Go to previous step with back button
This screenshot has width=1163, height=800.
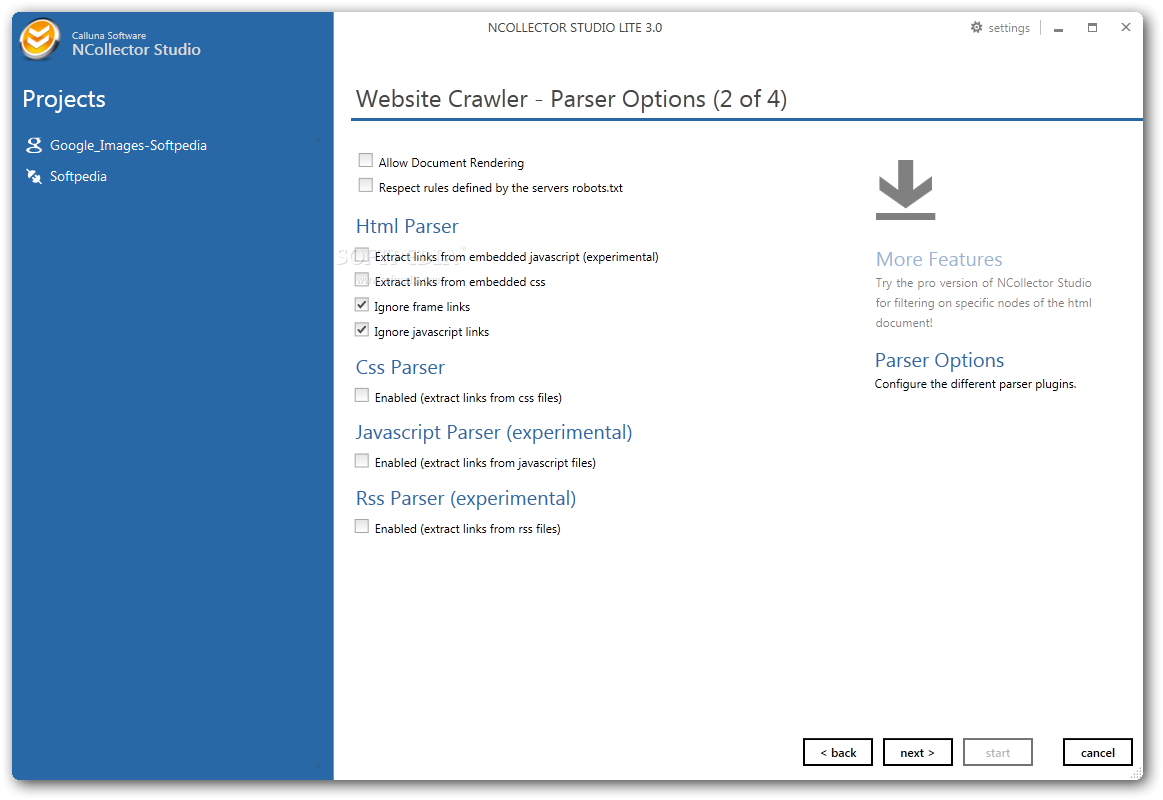tap(838, 752)
